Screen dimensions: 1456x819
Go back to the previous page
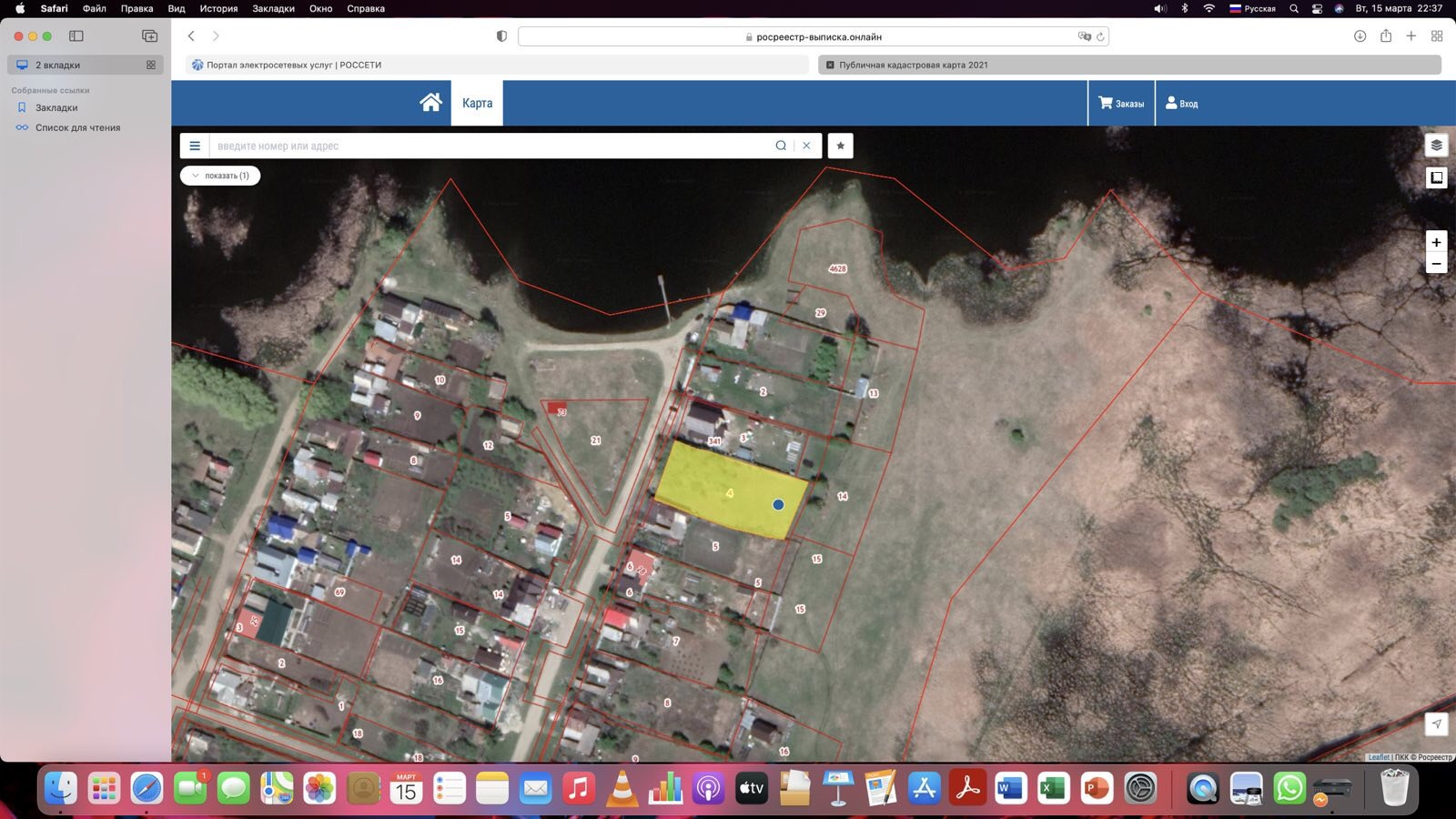[x=191, y=36]
